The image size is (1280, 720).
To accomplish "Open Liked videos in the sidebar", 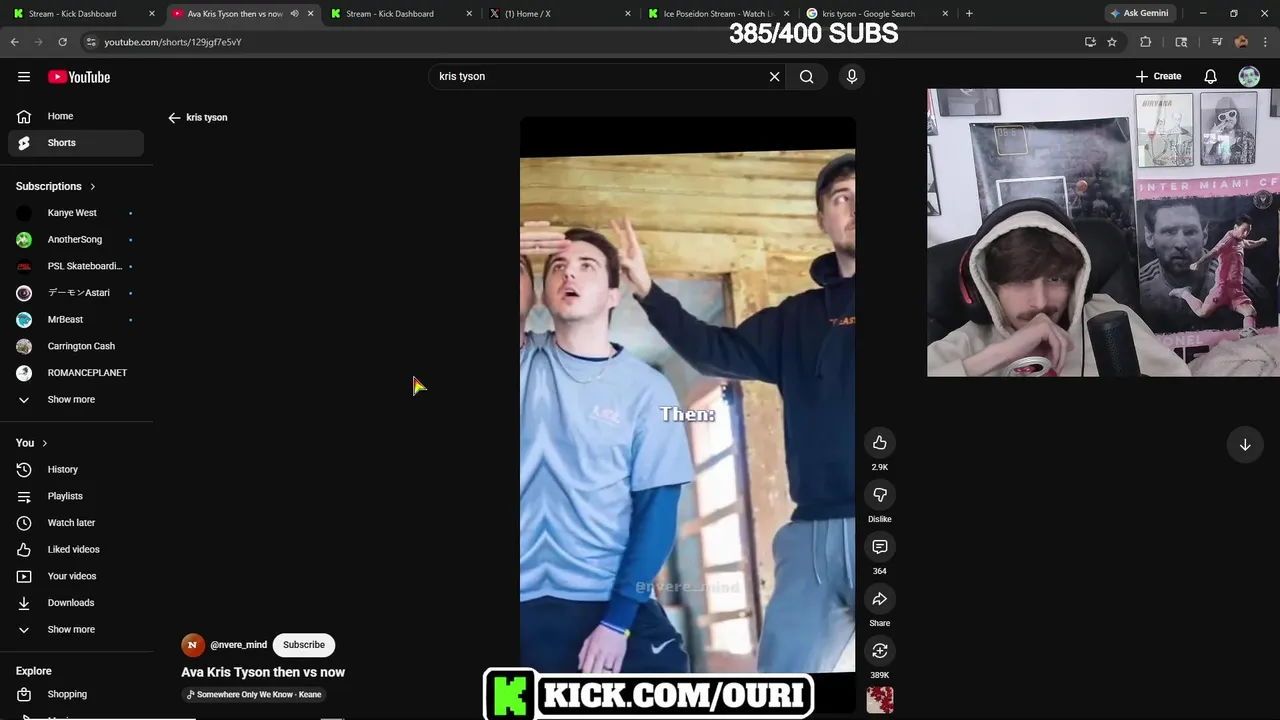I will point(76,549).
